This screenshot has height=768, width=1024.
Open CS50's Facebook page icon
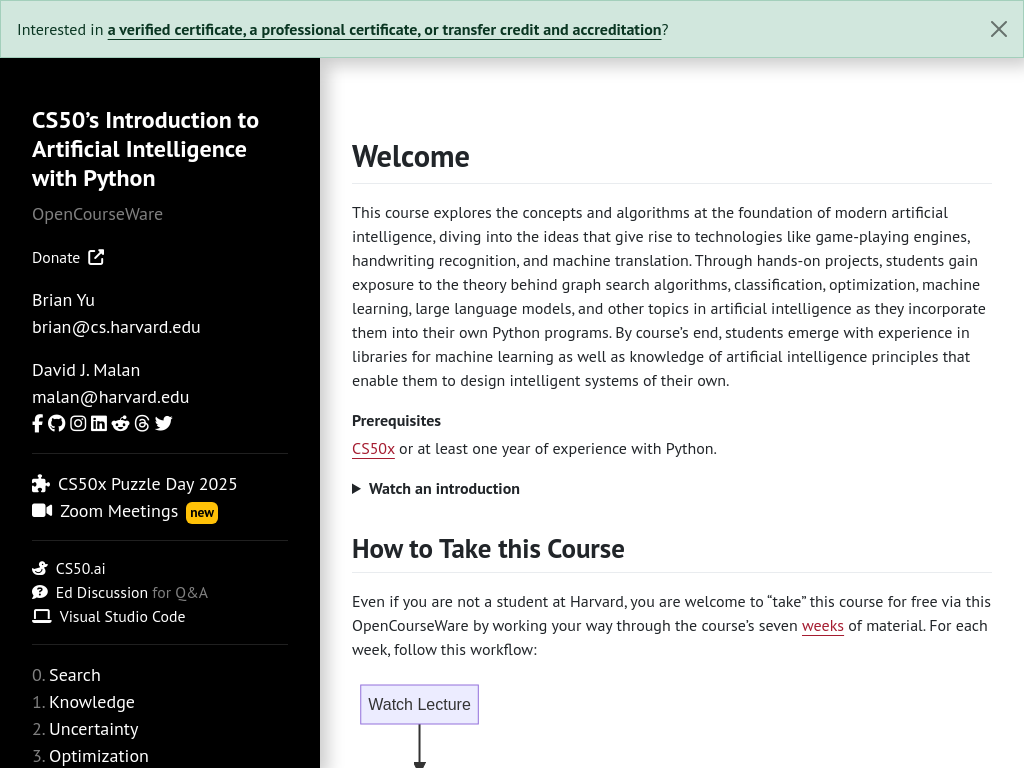coord(37,423)
